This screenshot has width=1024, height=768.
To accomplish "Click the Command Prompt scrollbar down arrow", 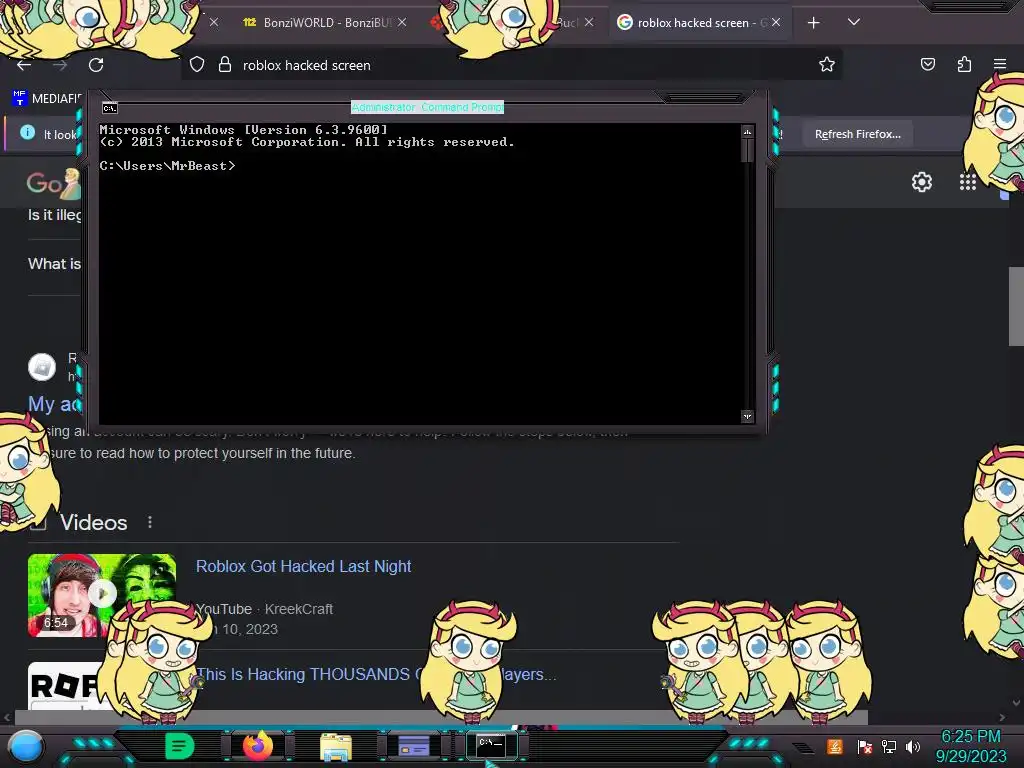I will (748, 417).
